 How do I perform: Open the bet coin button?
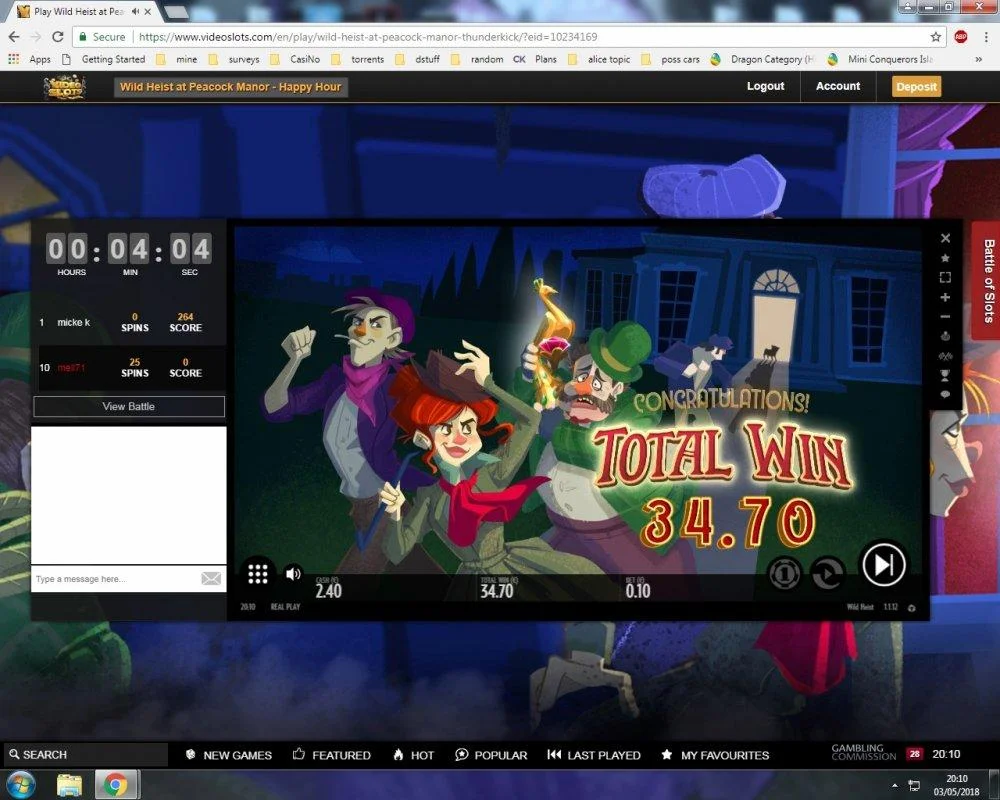pos(784,574)
